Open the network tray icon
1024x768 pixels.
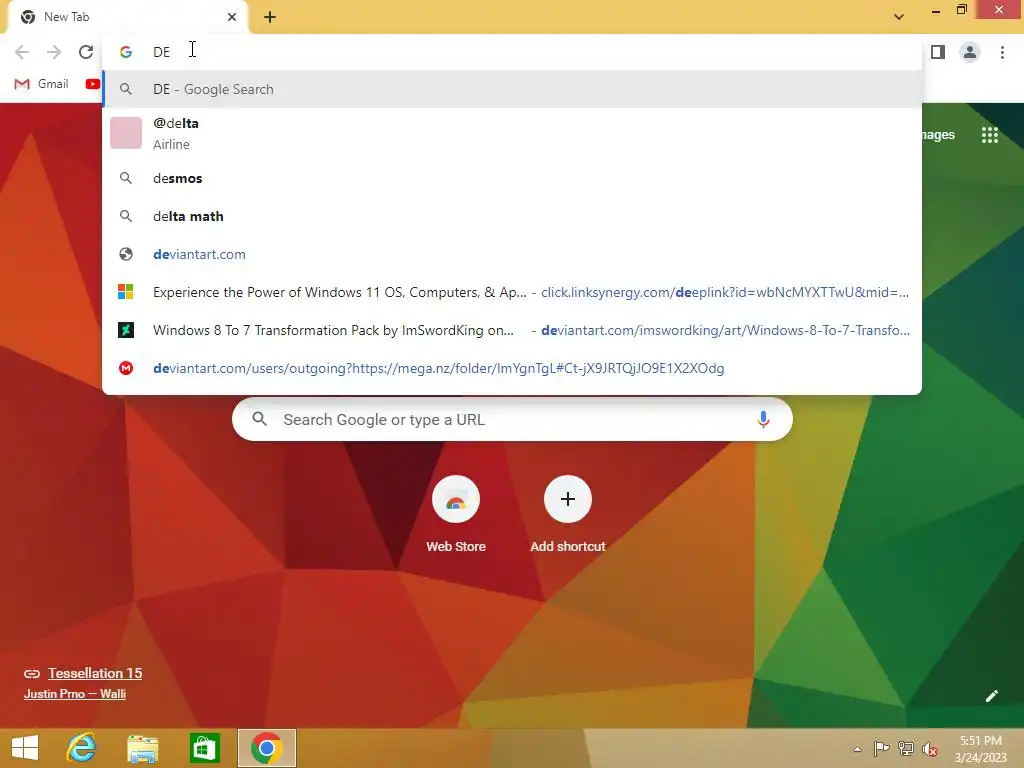coord(905,748)
